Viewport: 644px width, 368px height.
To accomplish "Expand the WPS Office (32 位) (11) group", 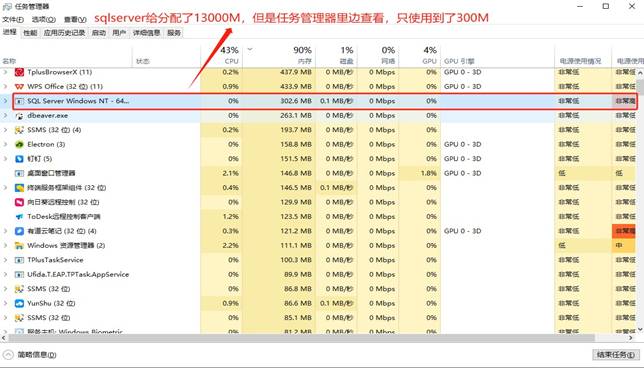I will coord(5,87).
